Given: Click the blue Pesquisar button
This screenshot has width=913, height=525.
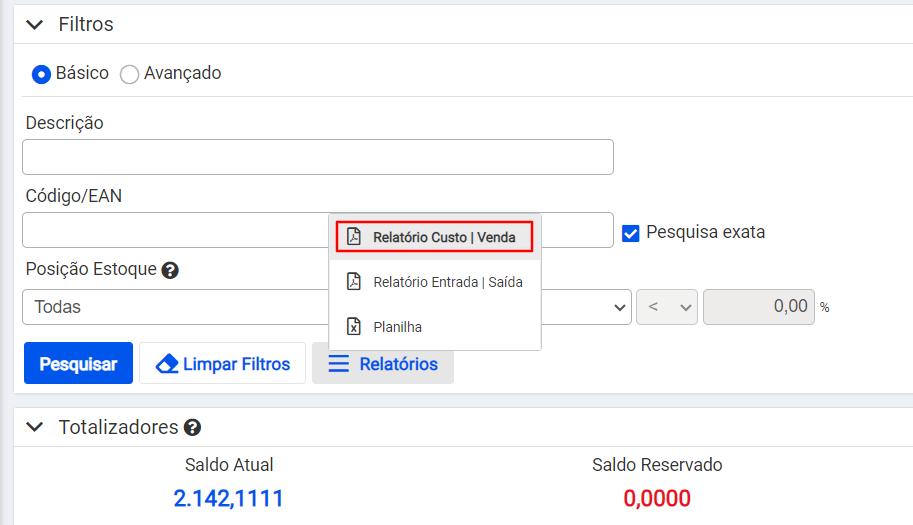Looking at the screenshot, I should coord(79,363).
